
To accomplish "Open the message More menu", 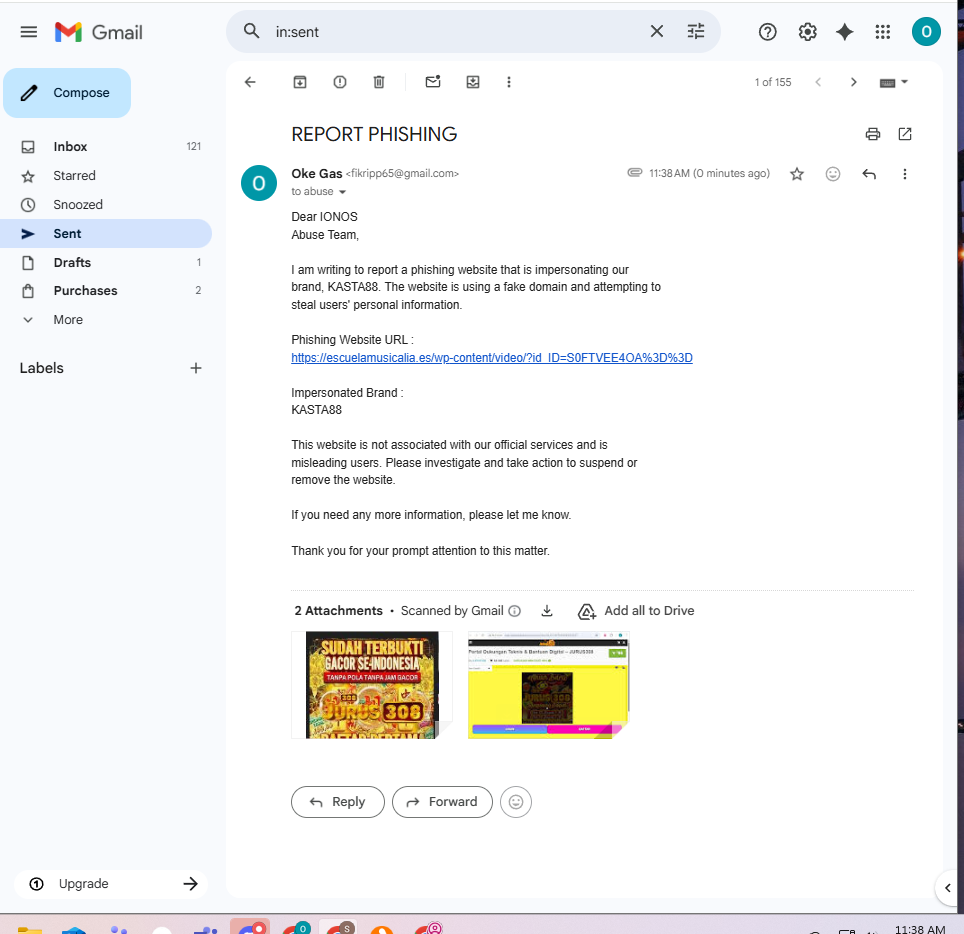I will 905,174.
